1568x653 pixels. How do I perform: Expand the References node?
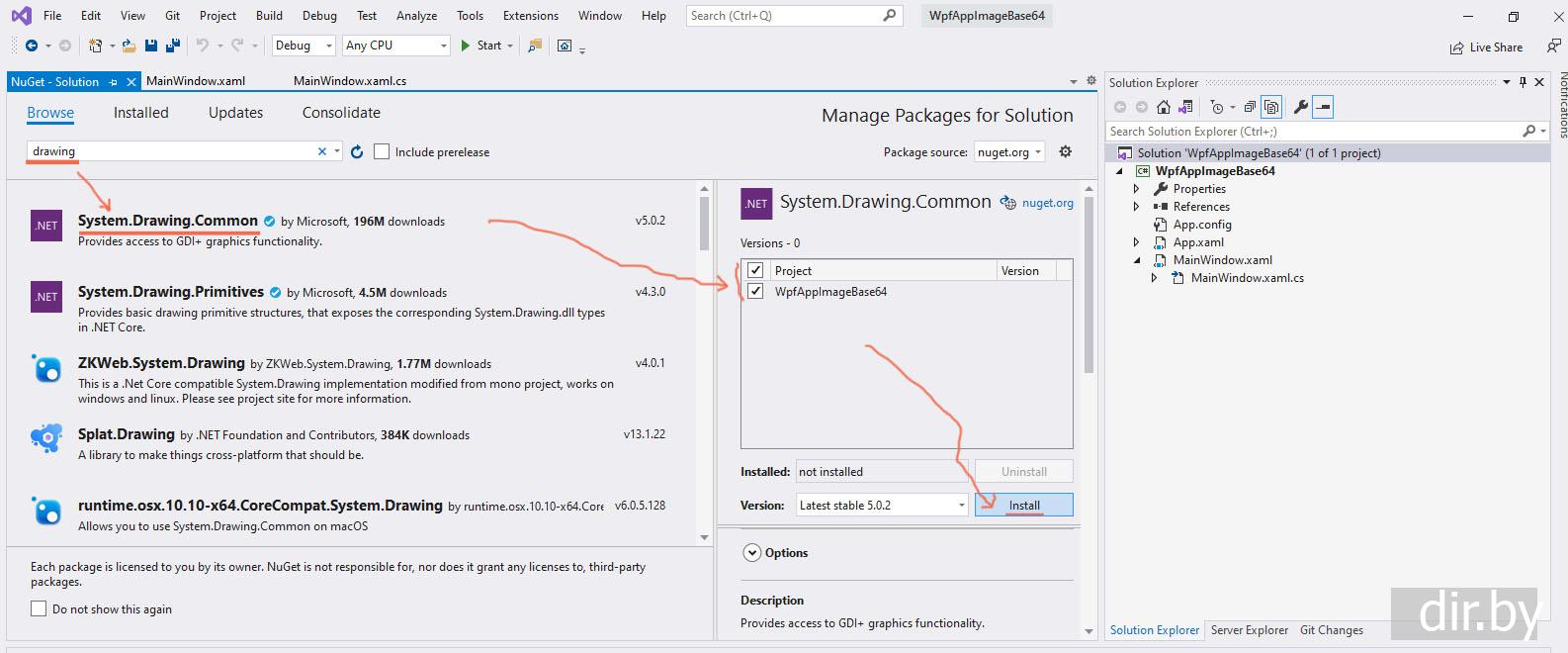pos(1136,207)
